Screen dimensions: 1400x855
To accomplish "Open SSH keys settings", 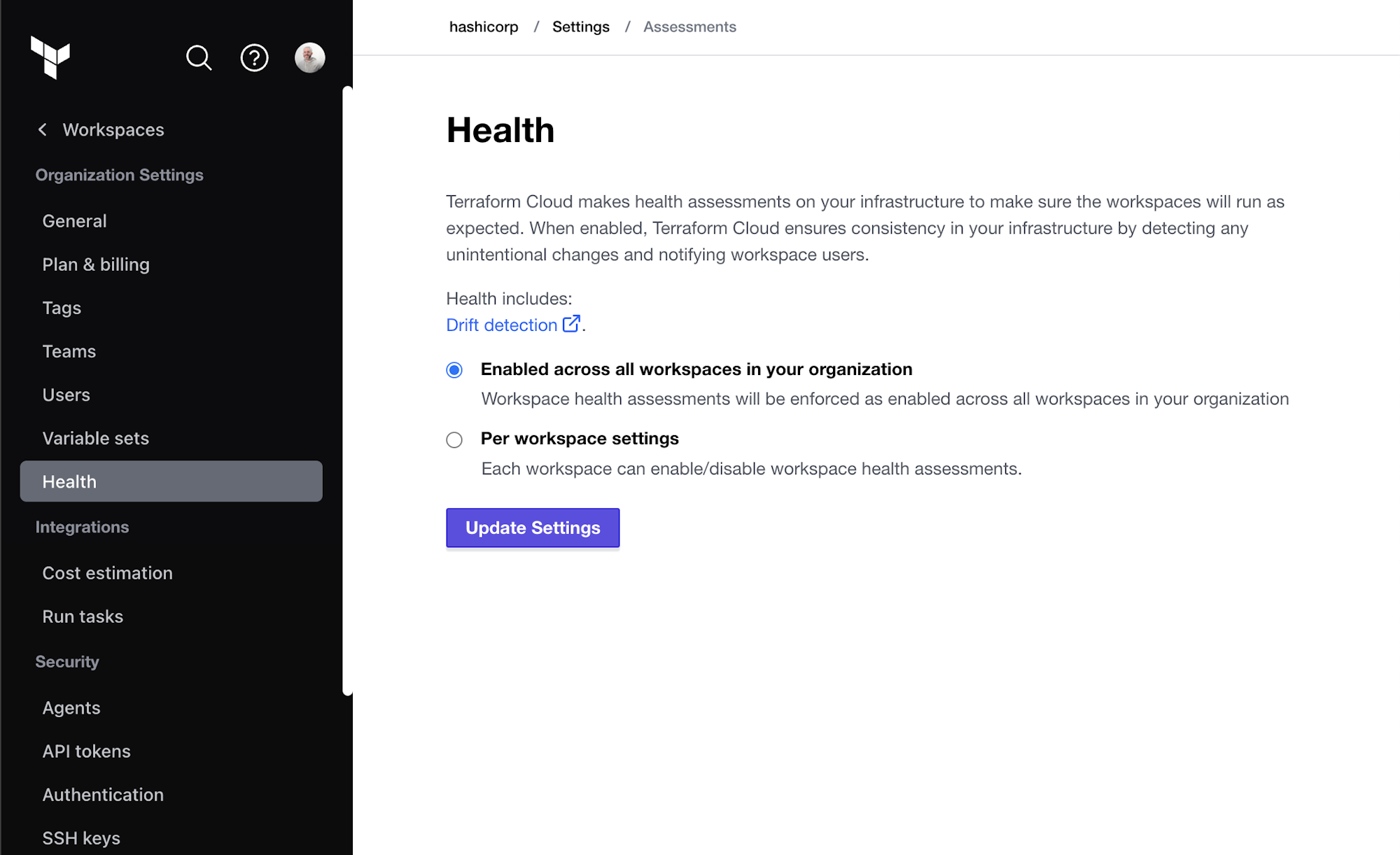I will 81,837.
